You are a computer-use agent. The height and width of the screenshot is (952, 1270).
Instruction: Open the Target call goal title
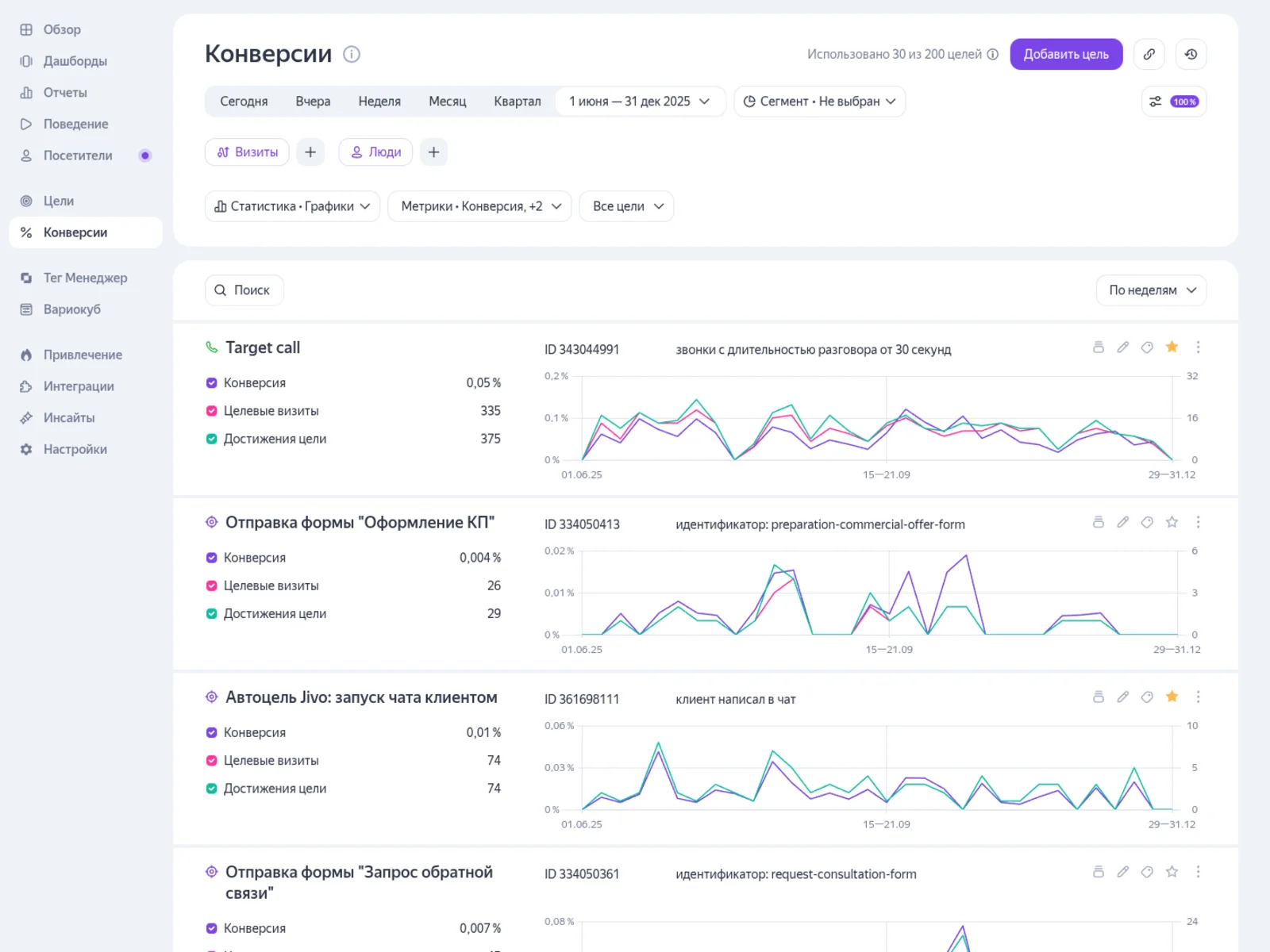263,347
